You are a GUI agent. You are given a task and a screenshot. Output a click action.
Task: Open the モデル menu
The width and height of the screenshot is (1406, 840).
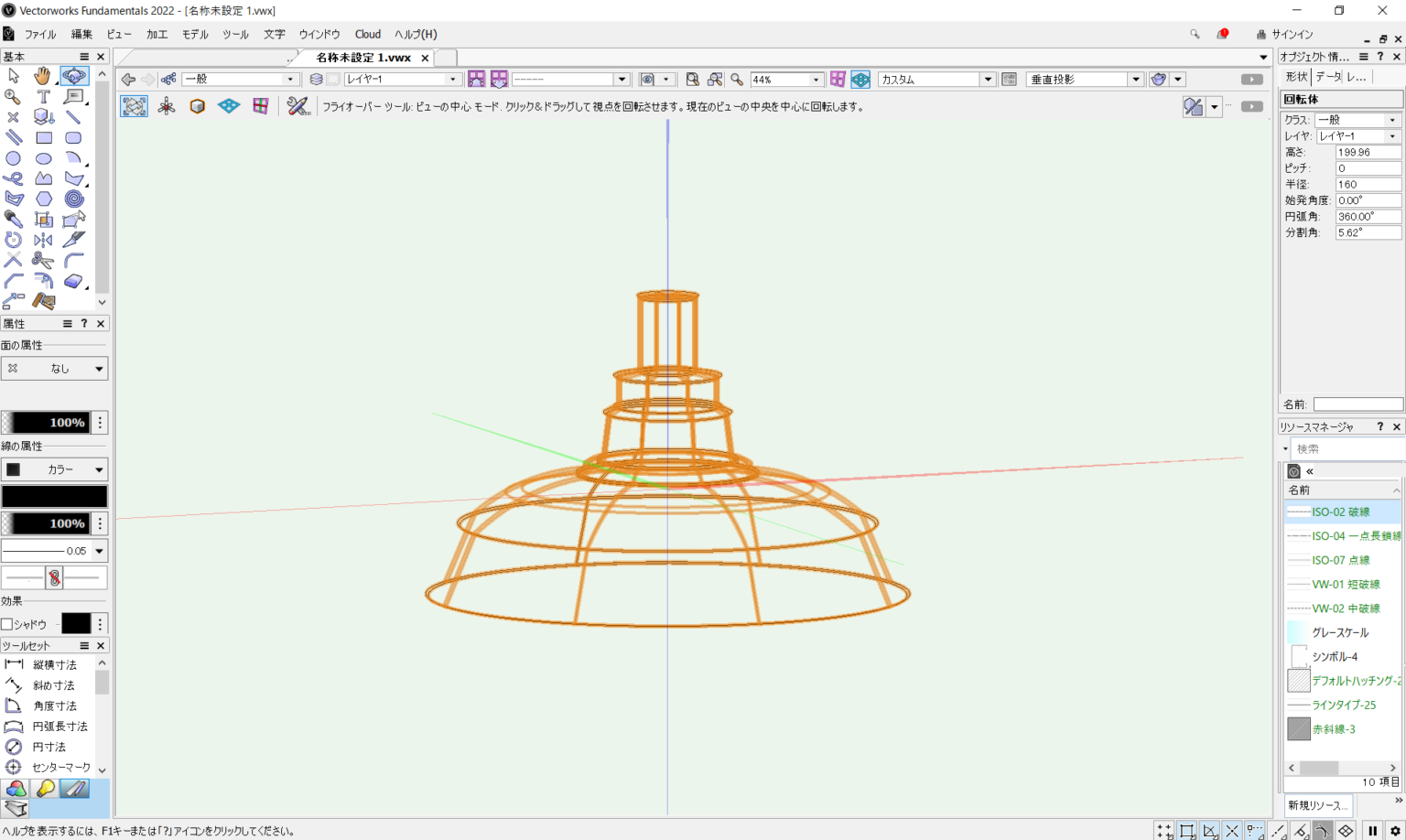(194, 34)
